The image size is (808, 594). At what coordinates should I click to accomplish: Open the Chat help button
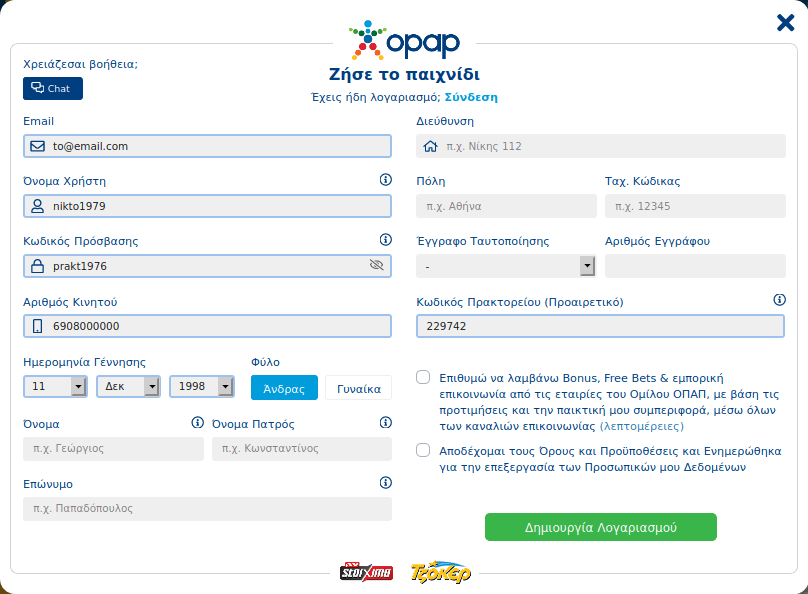[53, 89]
